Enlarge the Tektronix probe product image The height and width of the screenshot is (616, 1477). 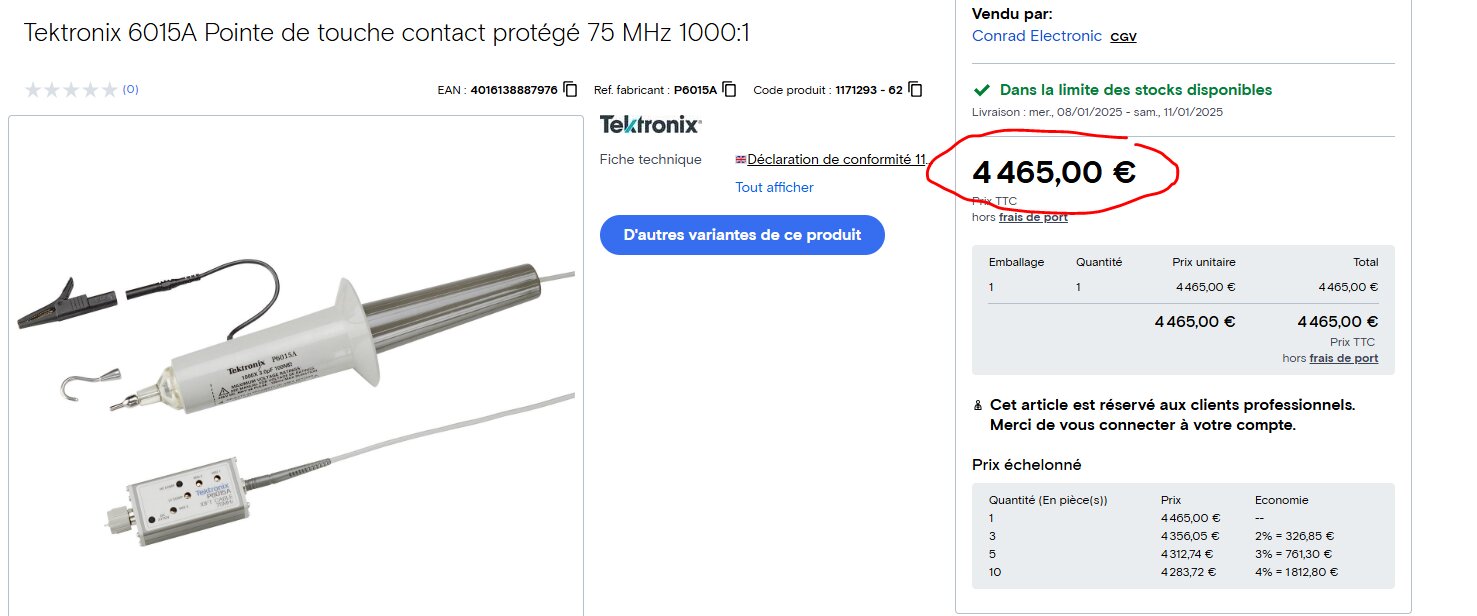click(x=296, y=365)
